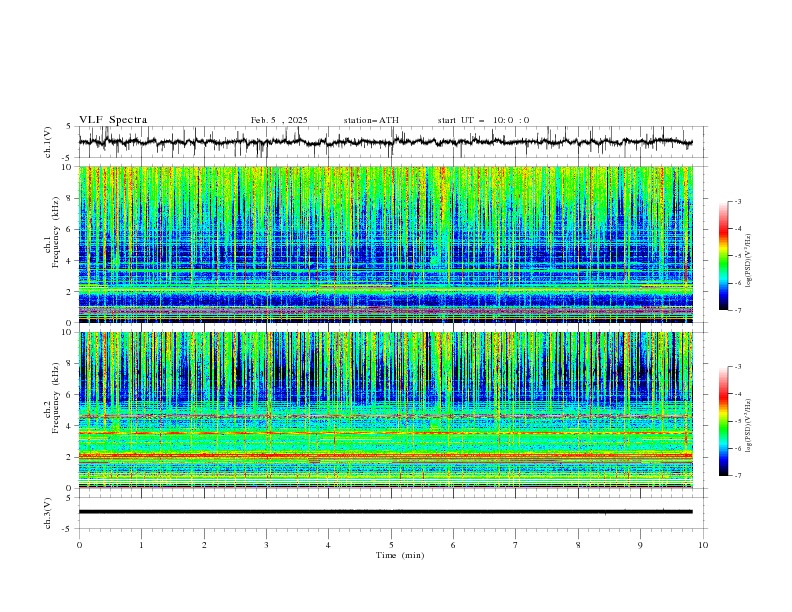This screenshot has width=792, height=612.
Task: Click time axis tick label "0"
Action: point(79,545)
